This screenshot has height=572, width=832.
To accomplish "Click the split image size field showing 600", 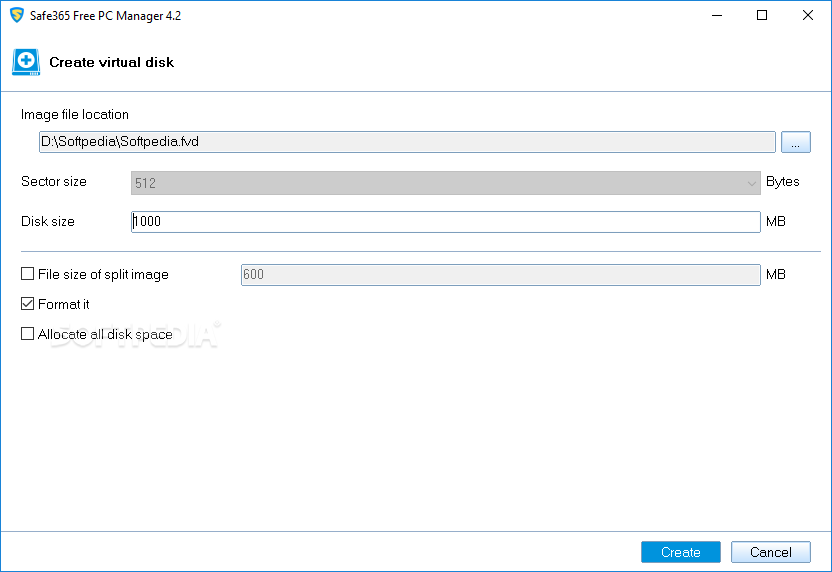I will pos(500,274).
